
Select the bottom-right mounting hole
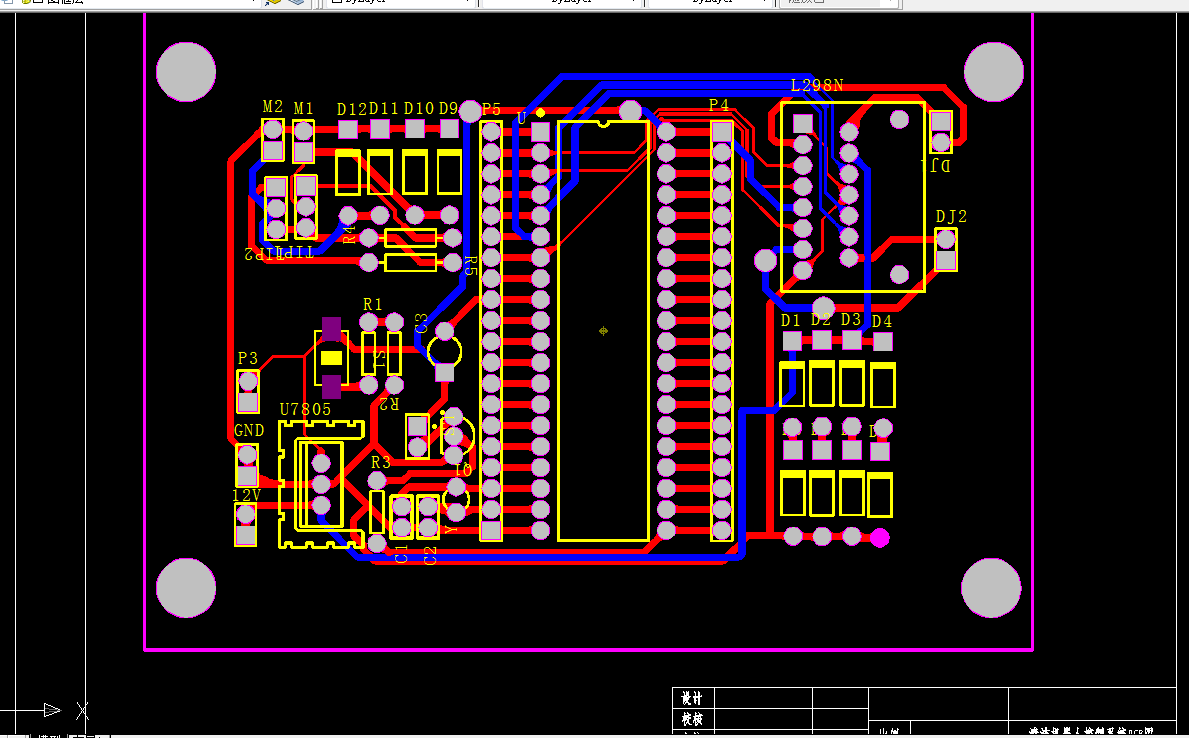[x=991, y=588]
